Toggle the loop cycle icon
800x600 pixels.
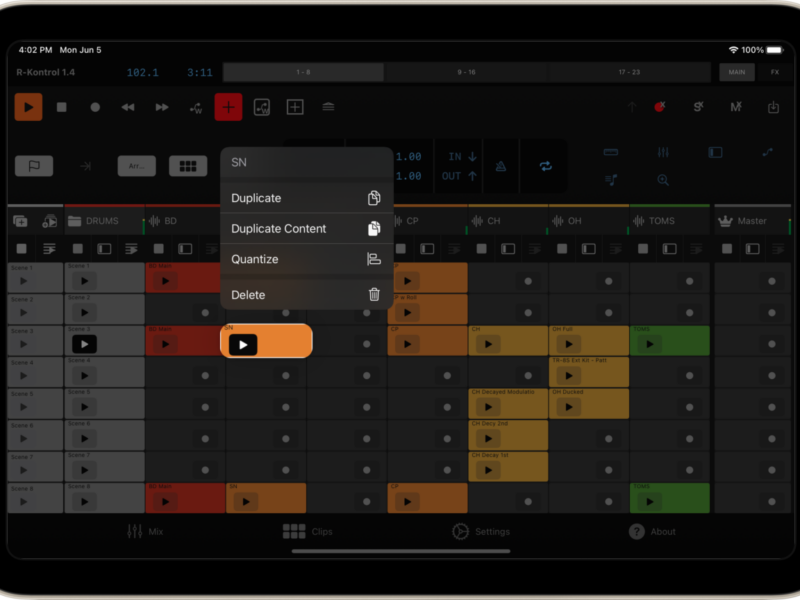point(545,166)
